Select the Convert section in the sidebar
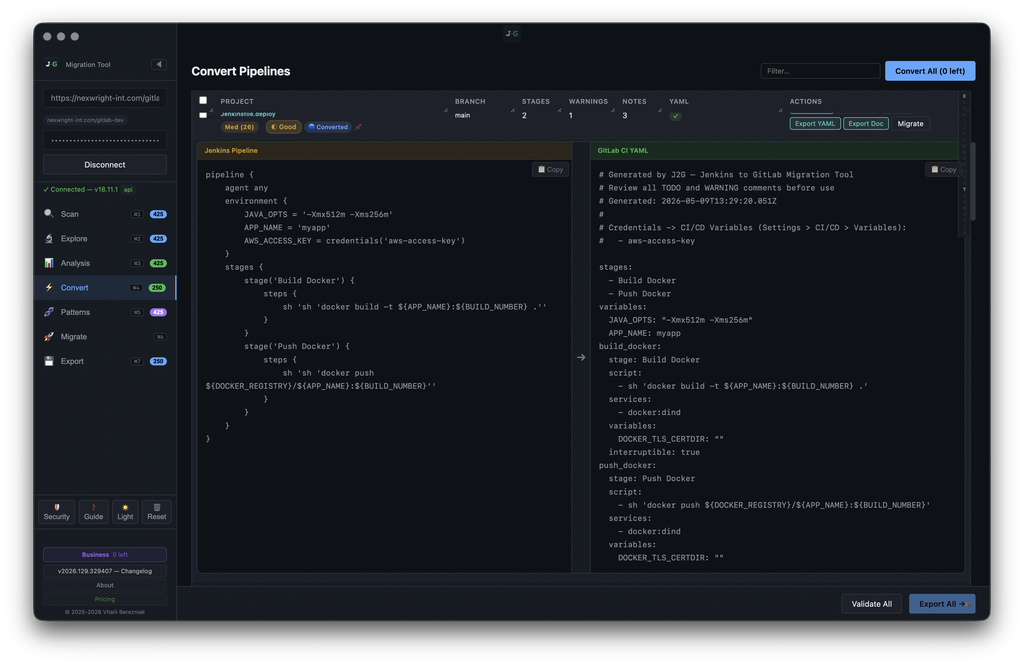This screenshot has height=665, width=1024. point(104,287)
